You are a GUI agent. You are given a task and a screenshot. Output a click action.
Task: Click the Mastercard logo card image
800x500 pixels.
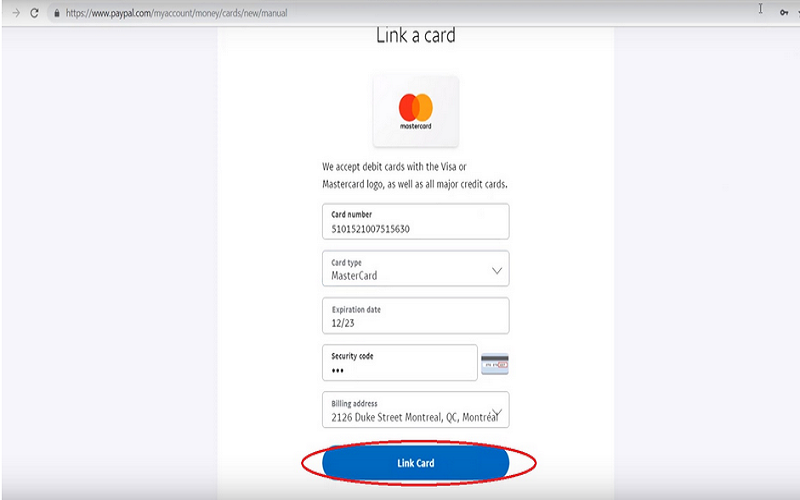[x=416, y=111]
